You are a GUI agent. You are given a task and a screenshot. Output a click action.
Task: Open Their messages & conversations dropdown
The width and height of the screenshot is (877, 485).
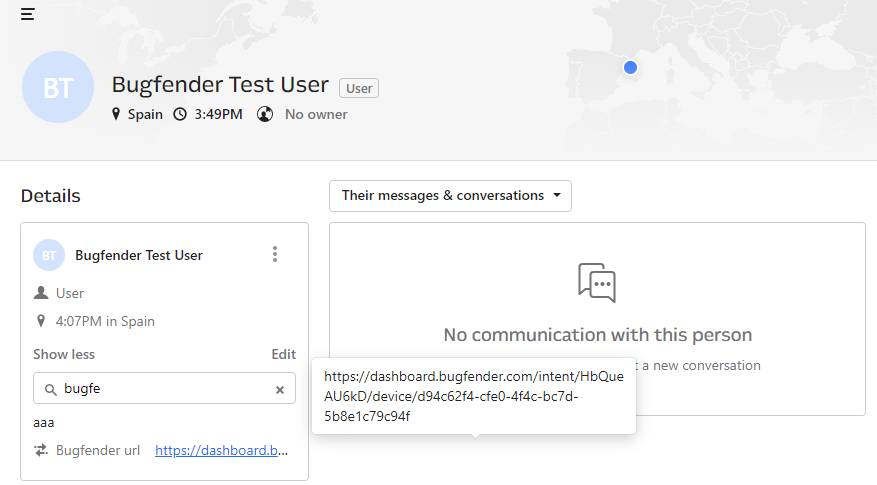(450, 196)
